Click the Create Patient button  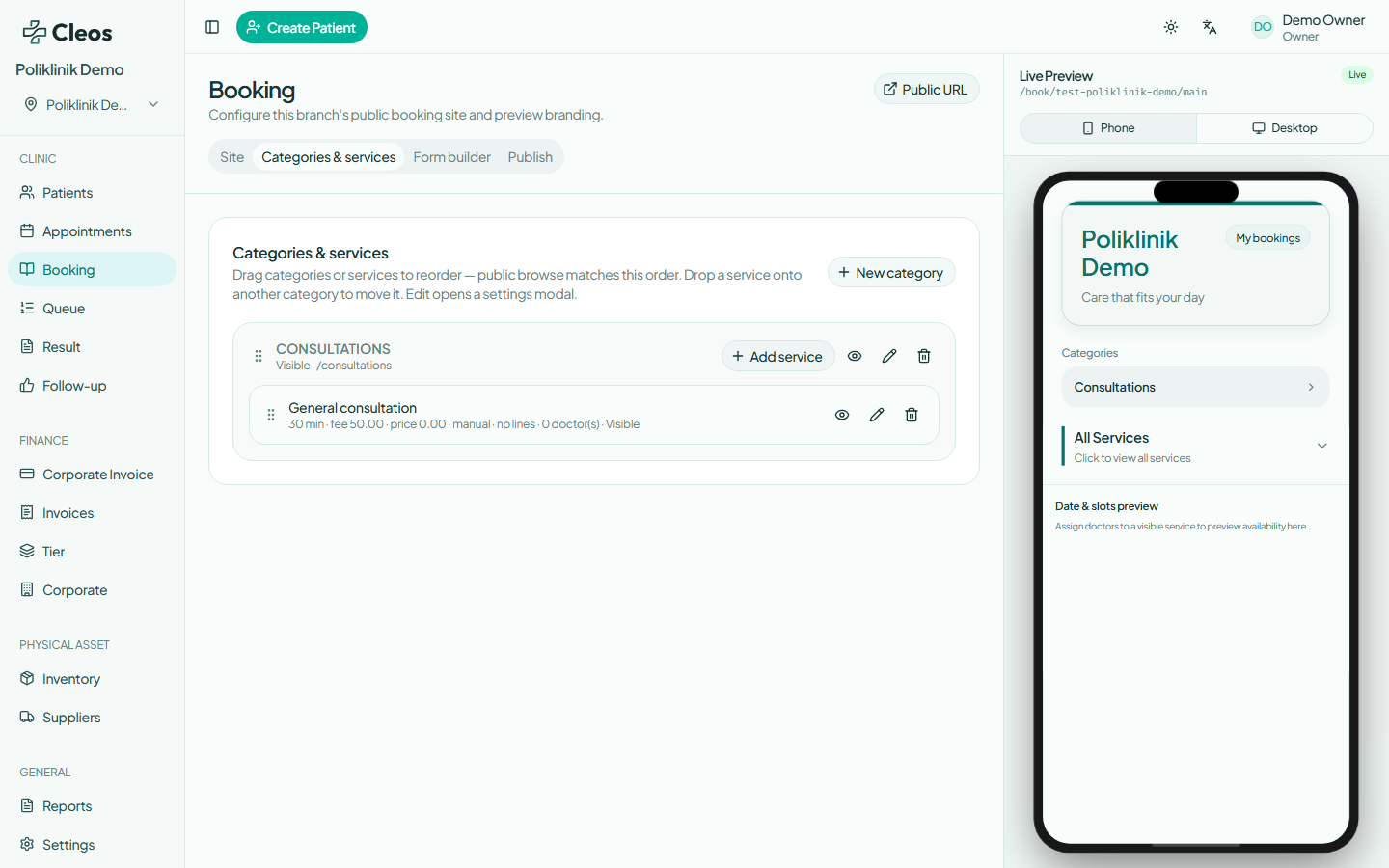click(302, 27)
